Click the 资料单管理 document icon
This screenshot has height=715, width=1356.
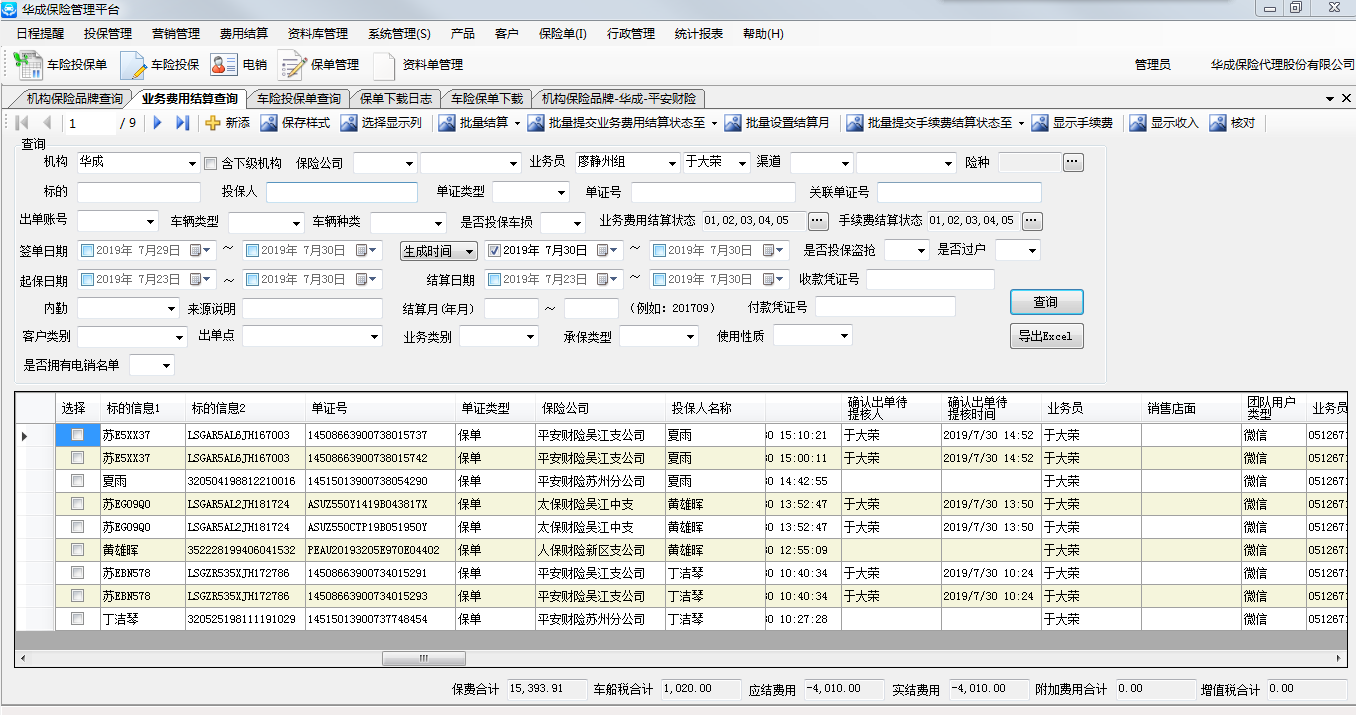pyautogui.click(x=385, y=65)
